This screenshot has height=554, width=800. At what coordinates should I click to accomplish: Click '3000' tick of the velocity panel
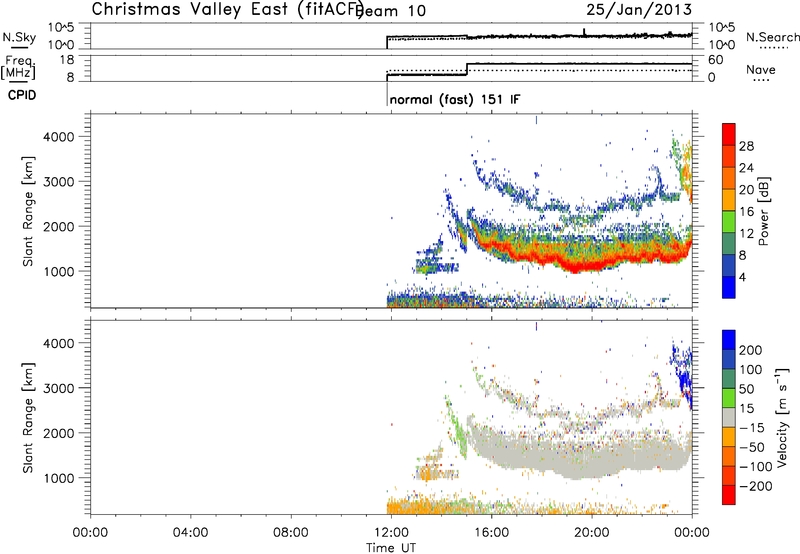pos(59,388)
